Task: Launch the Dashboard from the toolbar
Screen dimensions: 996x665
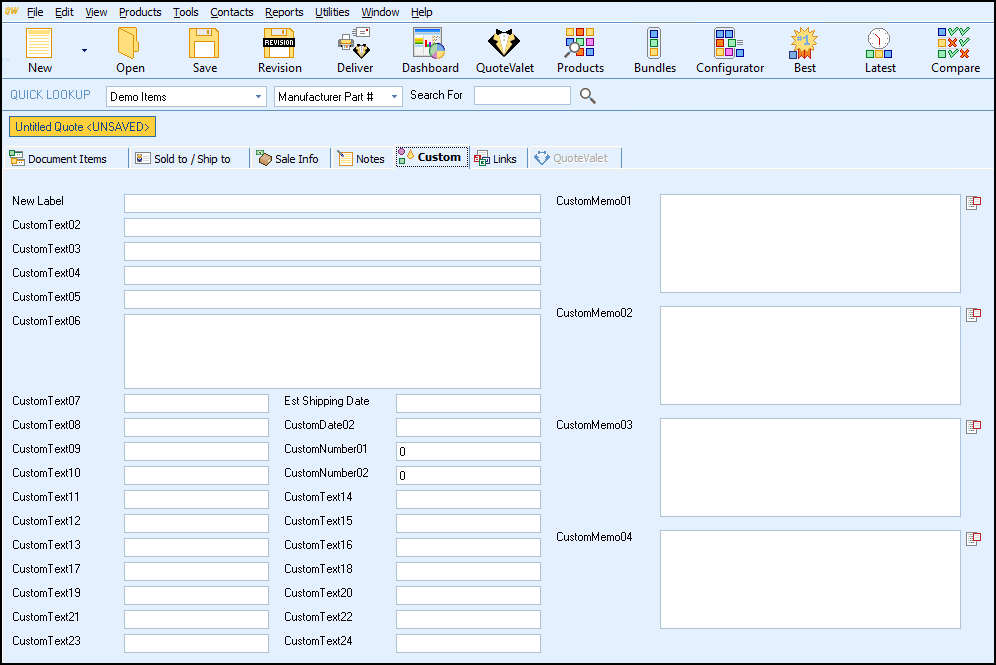Action: 430,51
